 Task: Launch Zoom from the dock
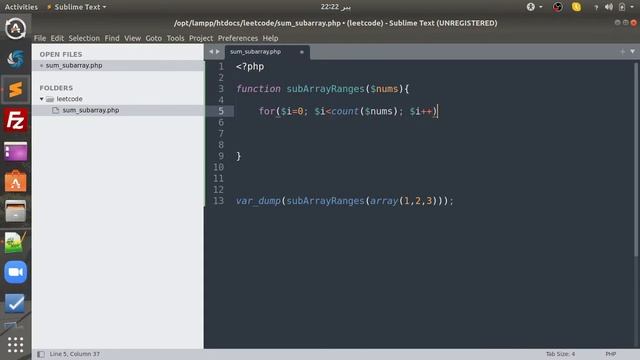coord(16,272)
